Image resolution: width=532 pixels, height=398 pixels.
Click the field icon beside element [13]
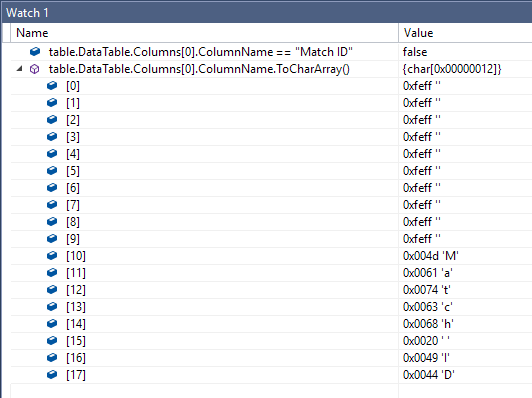(52, 306)
